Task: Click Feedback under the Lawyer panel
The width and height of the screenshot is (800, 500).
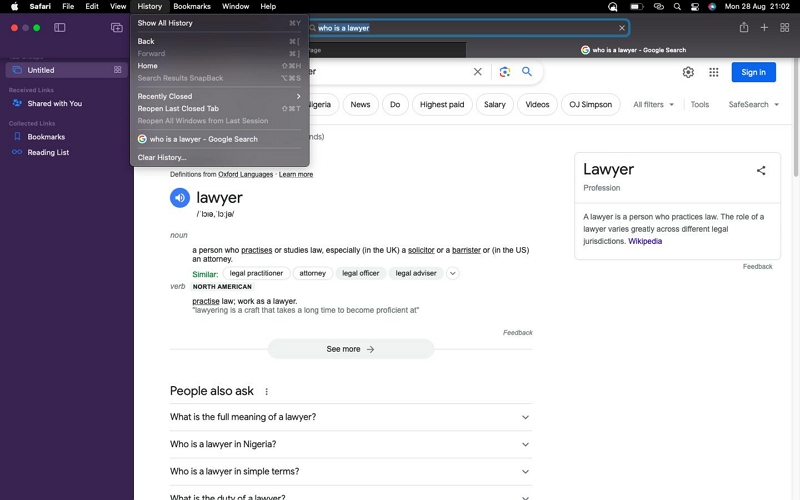Action: 757,266
